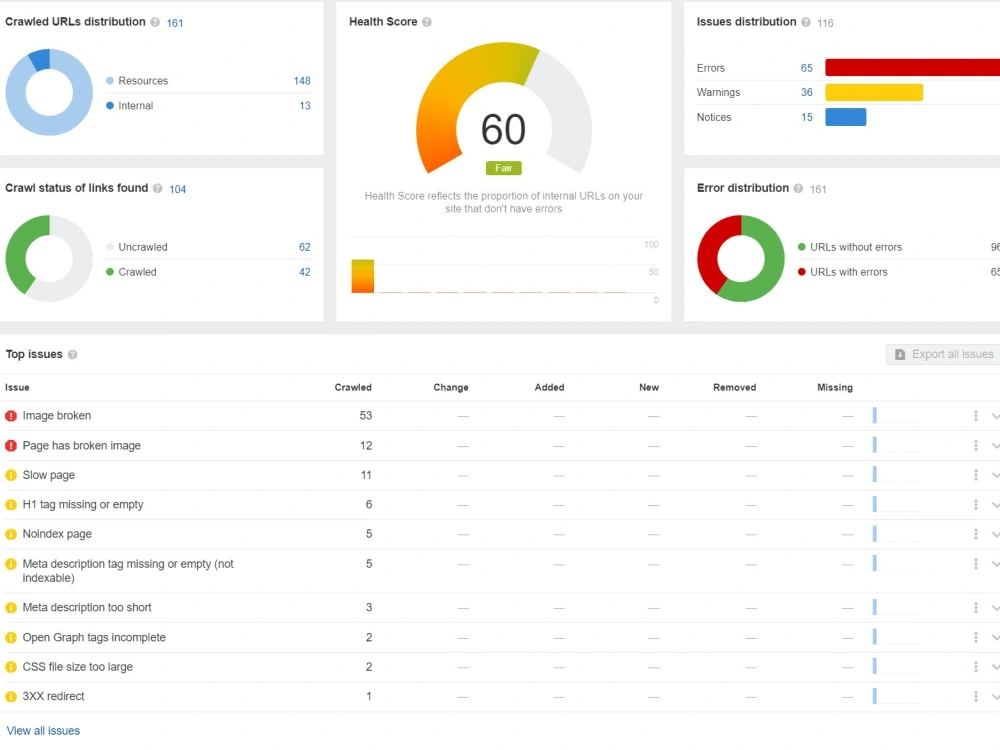Open Internal URLs count 13

[305, 106]
